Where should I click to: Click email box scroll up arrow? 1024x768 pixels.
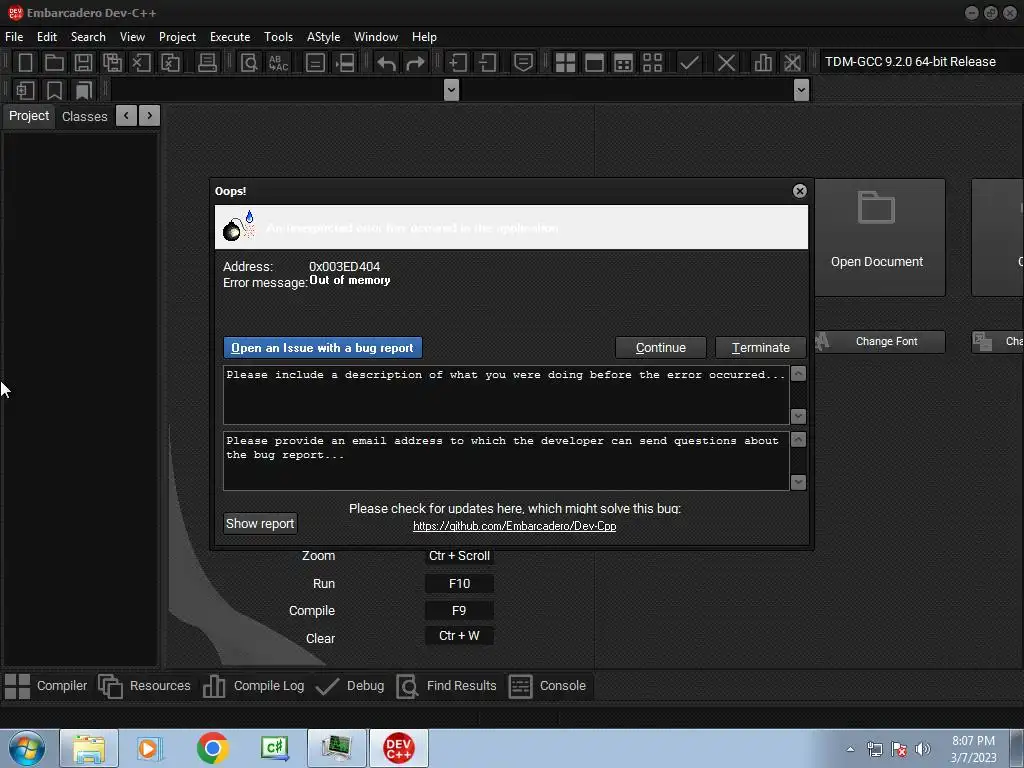click(x=798, y=440)
